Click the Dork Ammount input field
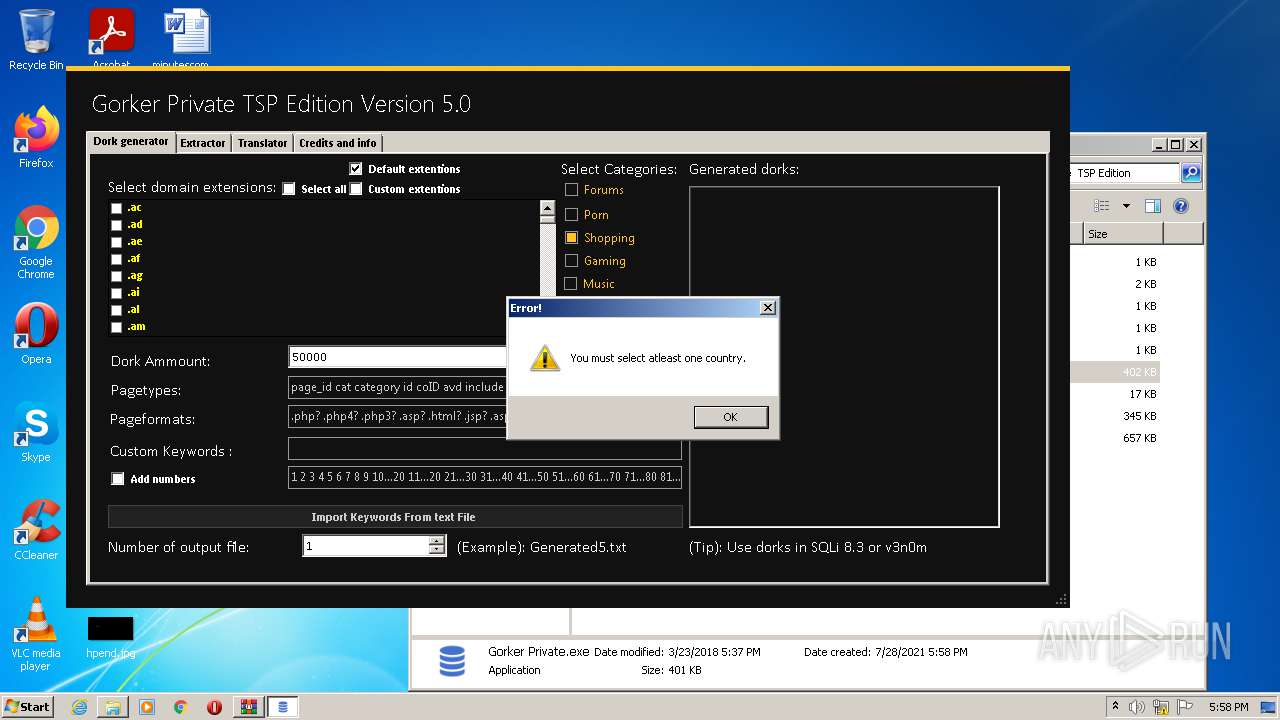 click(398, 357)
